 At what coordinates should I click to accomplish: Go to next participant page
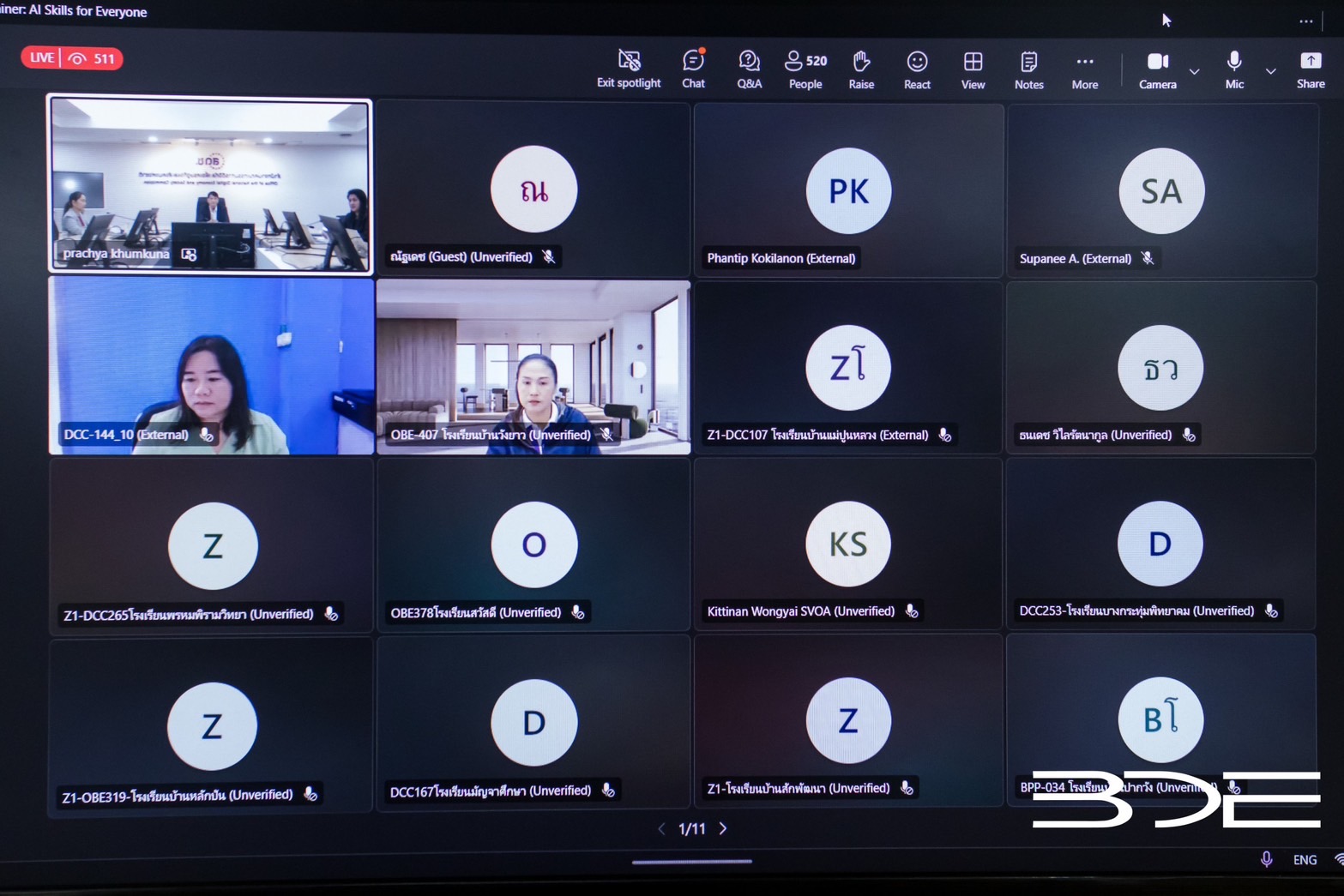click(x=723, y=828)
